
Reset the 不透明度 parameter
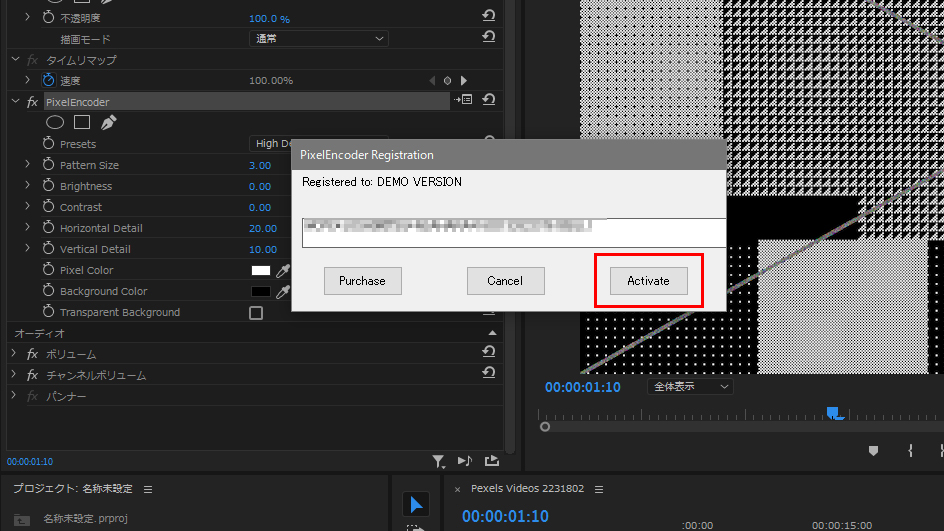click(489, 16)
